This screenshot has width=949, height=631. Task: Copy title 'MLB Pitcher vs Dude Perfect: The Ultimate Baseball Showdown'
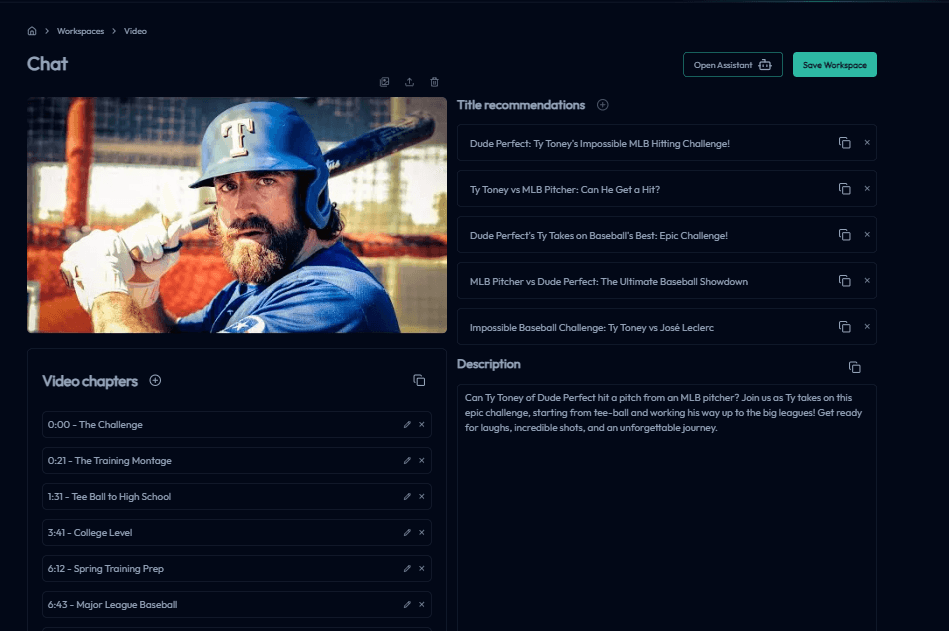tap(844, 281)
